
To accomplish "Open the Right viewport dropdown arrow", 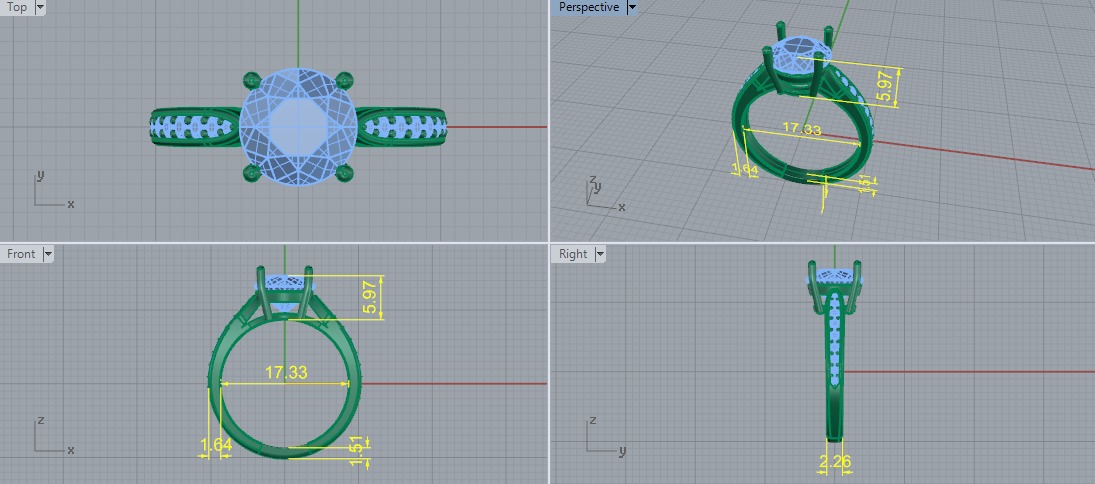I will 600,254.
